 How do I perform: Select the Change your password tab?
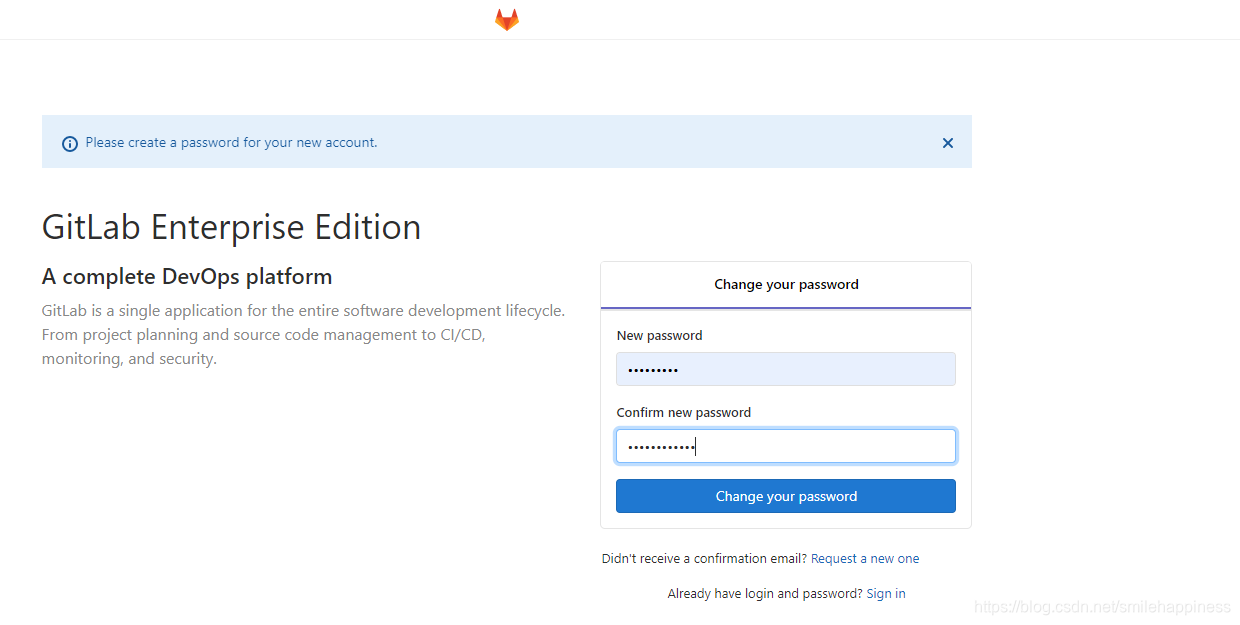786,285
